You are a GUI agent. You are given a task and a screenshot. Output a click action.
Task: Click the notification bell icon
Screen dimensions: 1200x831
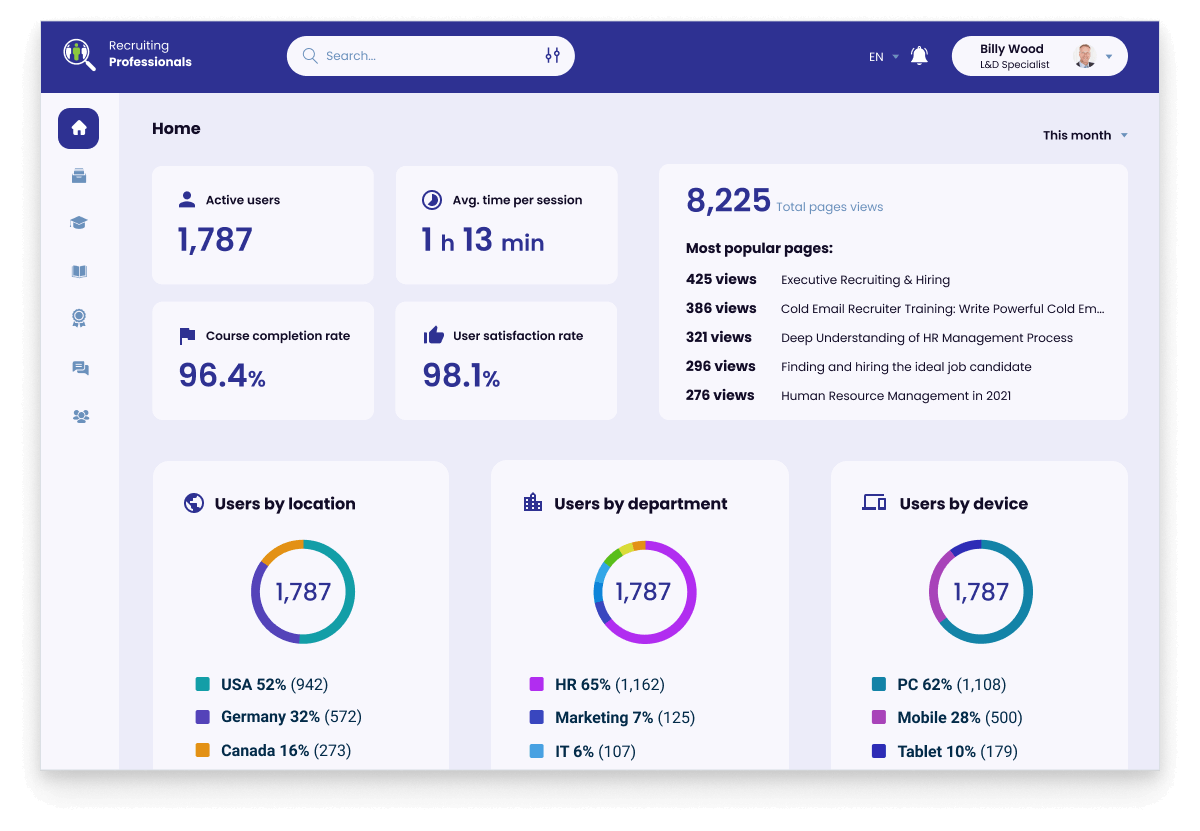pos(919,56)
